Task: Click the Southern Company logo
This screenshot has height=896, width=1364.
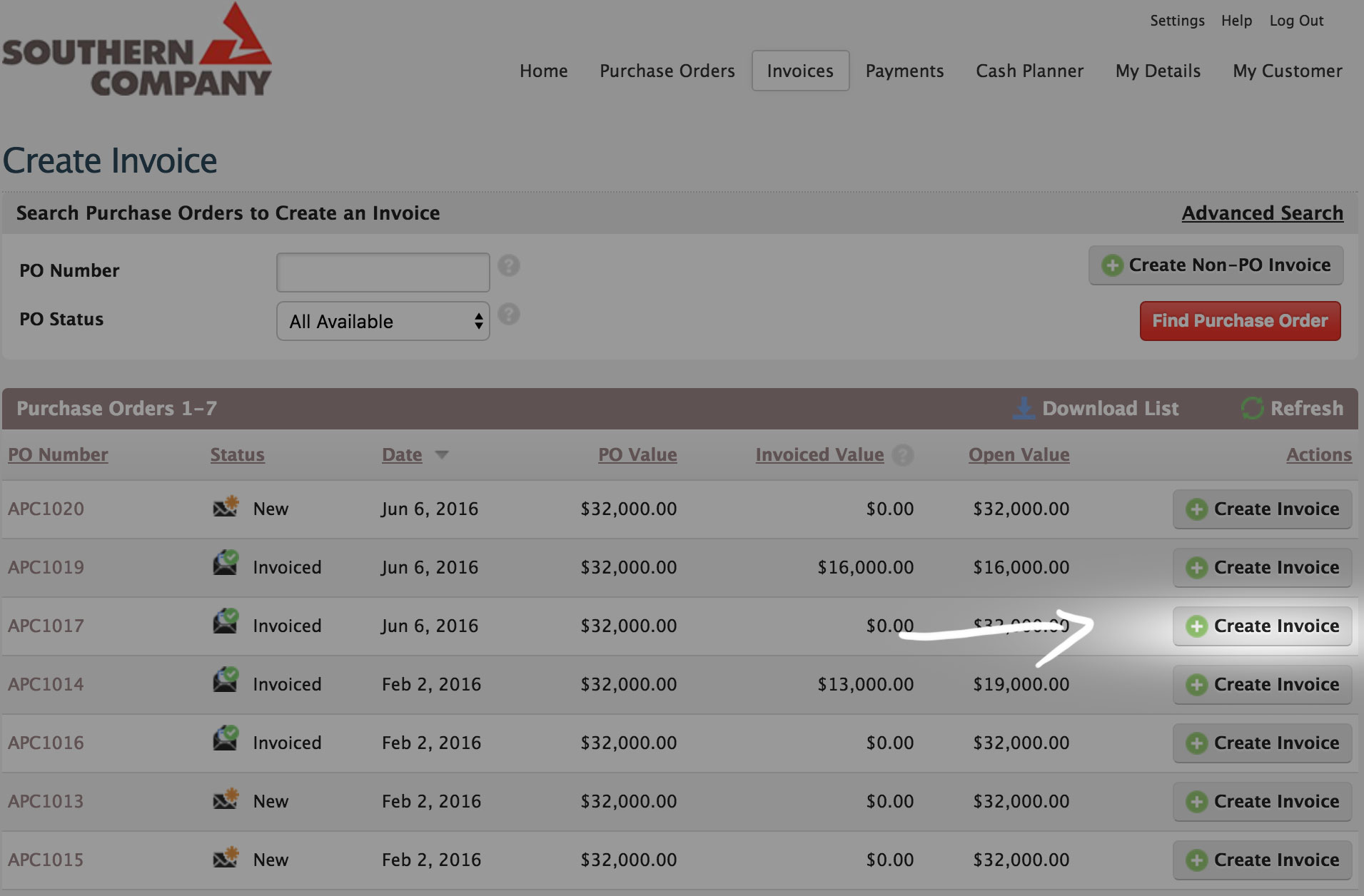Action: [x=136, y=50]
